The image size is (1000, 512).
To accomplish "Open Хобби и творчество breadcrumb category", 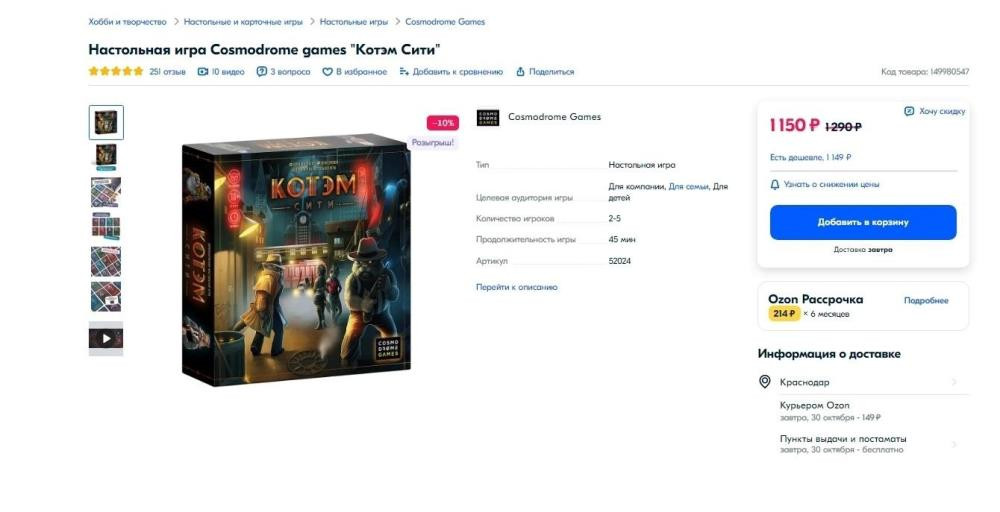I will pos(128,22).
